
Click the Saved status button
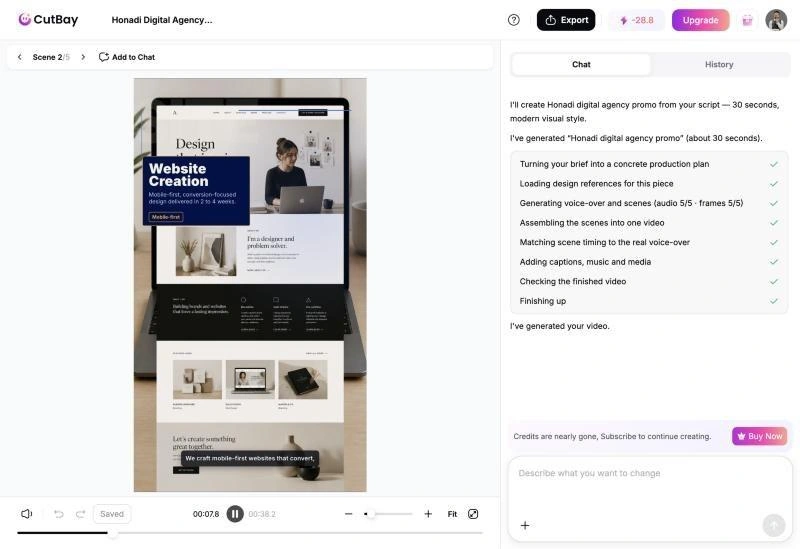tap(112, 514)
